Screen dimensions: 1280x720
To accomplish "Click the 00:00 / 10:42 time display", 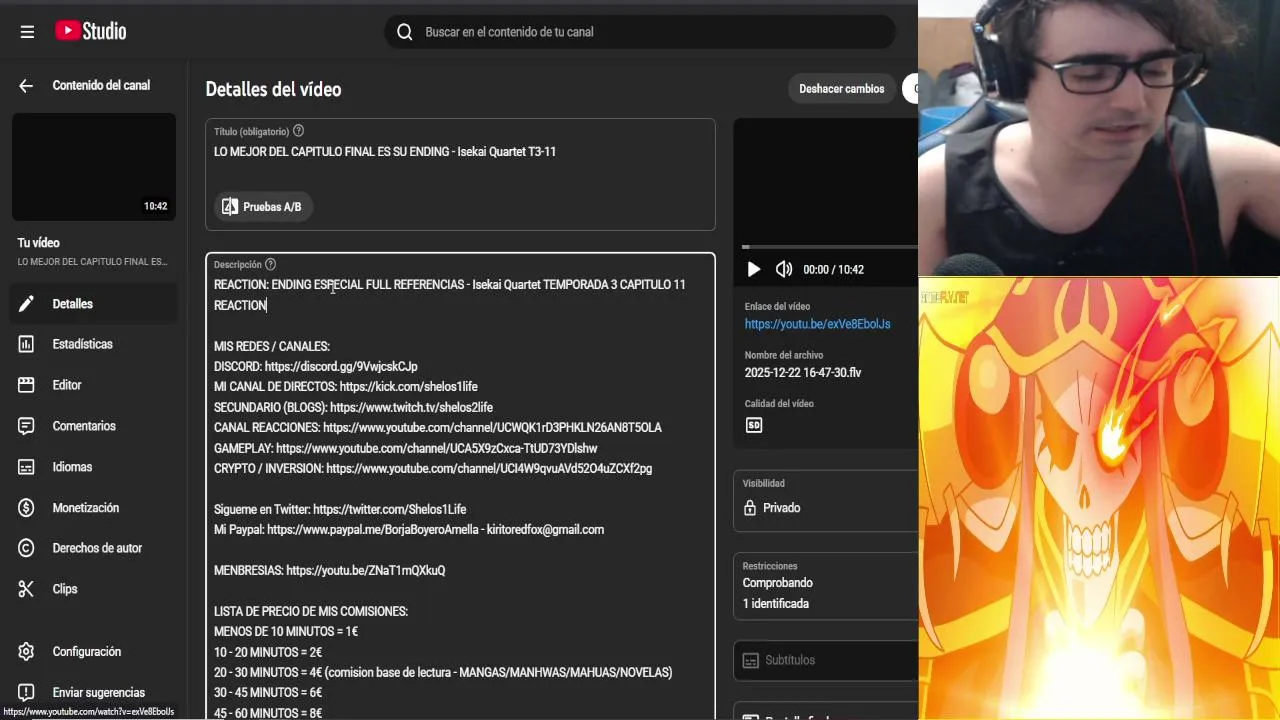I will [833, 270].
